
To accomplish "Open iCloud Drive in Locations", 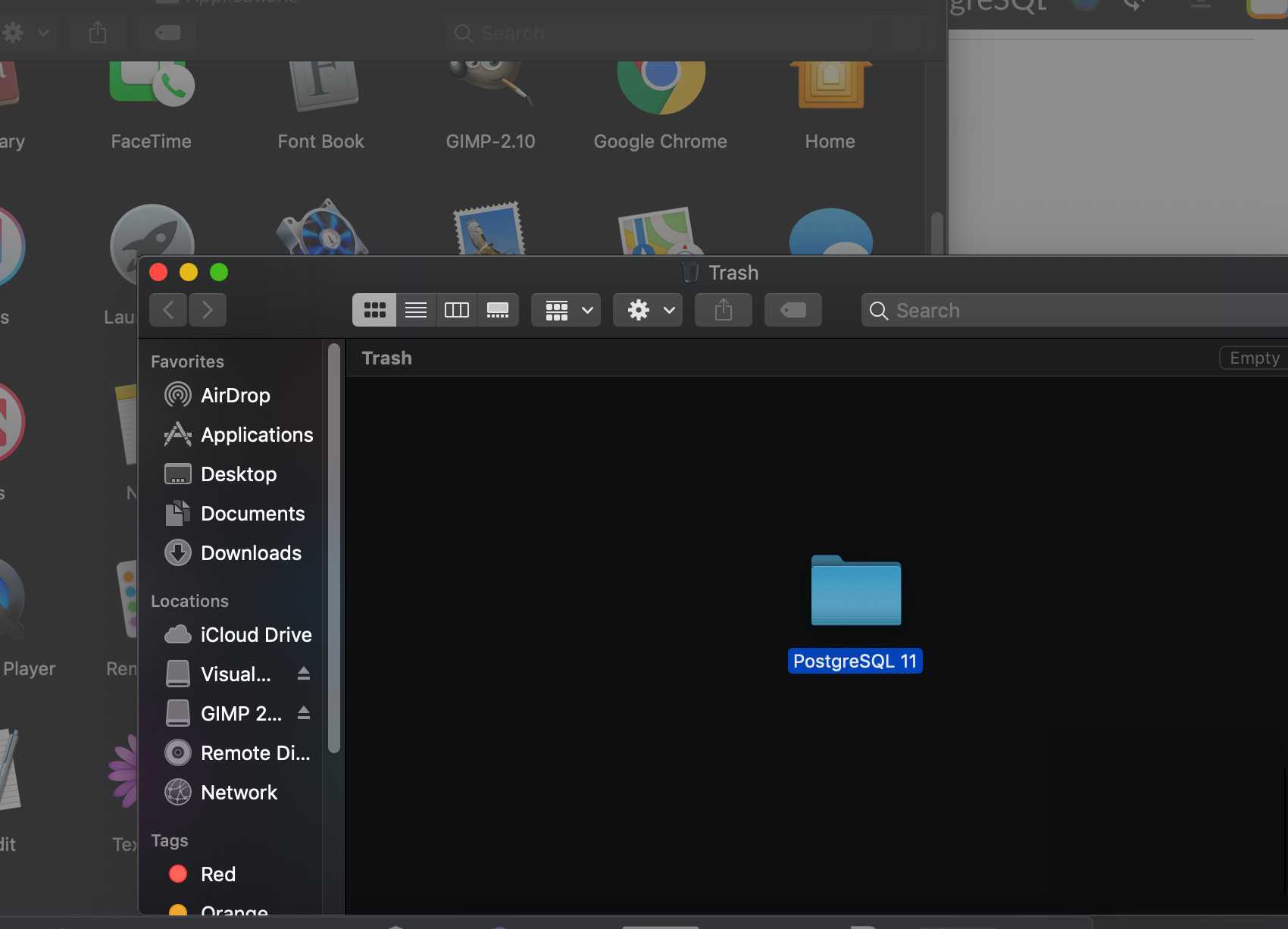I will pyautogui.click(x=255, y=635).
